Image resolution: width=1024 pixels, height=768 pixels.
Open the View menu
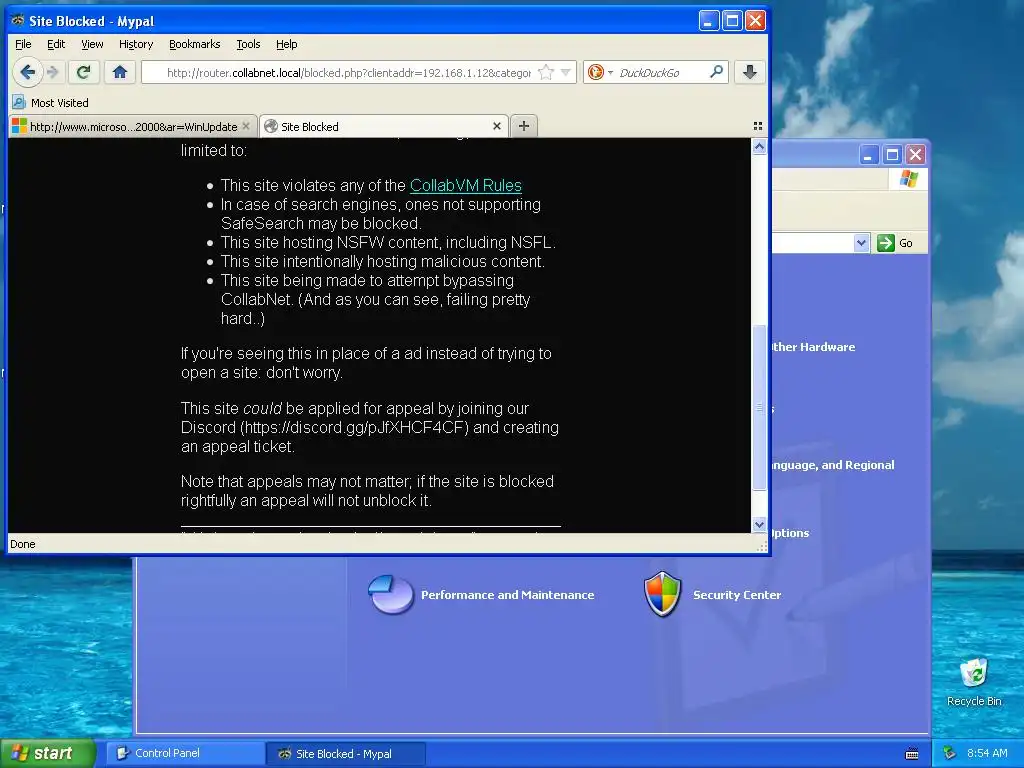point(92,44)
